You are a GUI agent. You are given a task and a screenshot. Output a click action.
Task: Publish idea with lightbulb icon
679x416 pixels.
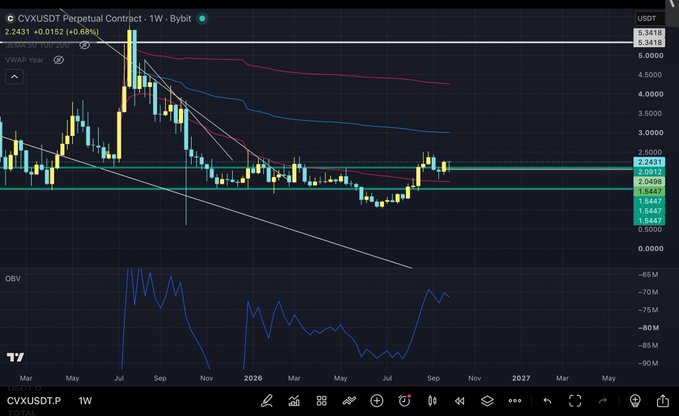[635, 401]
